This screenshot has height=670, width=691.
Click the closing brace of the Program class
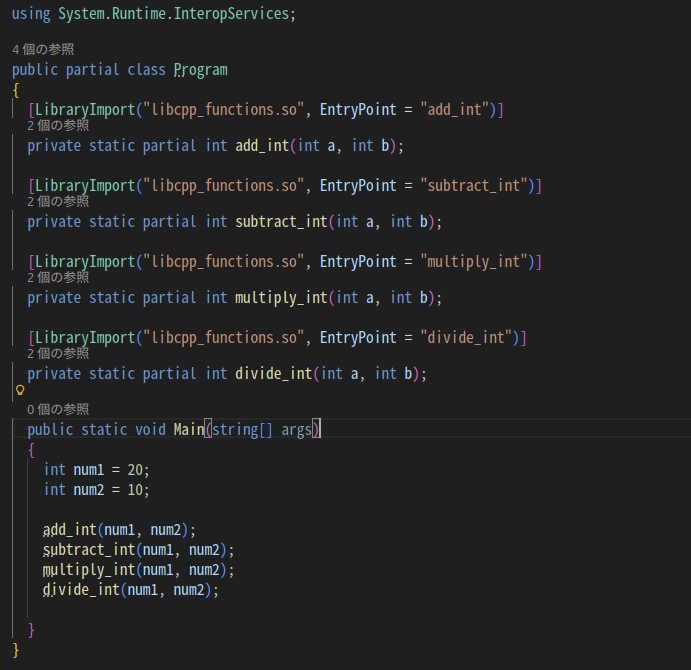(16, 650)
